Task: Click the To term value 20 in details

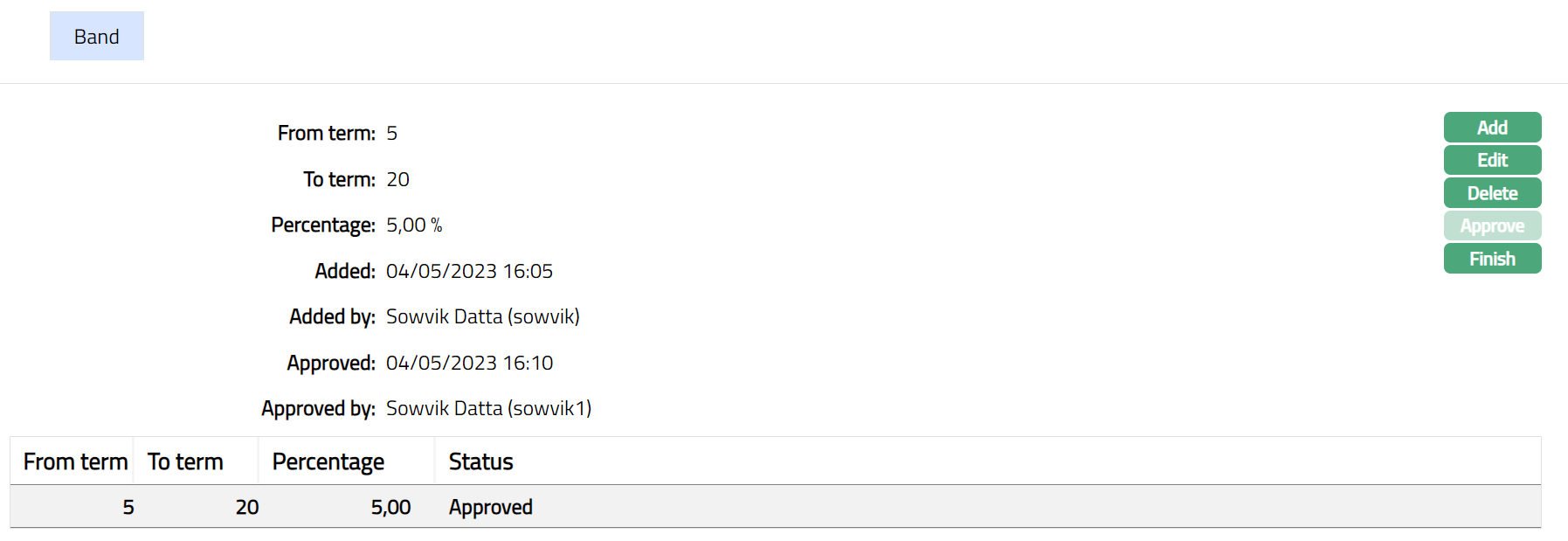Action: 397,179
